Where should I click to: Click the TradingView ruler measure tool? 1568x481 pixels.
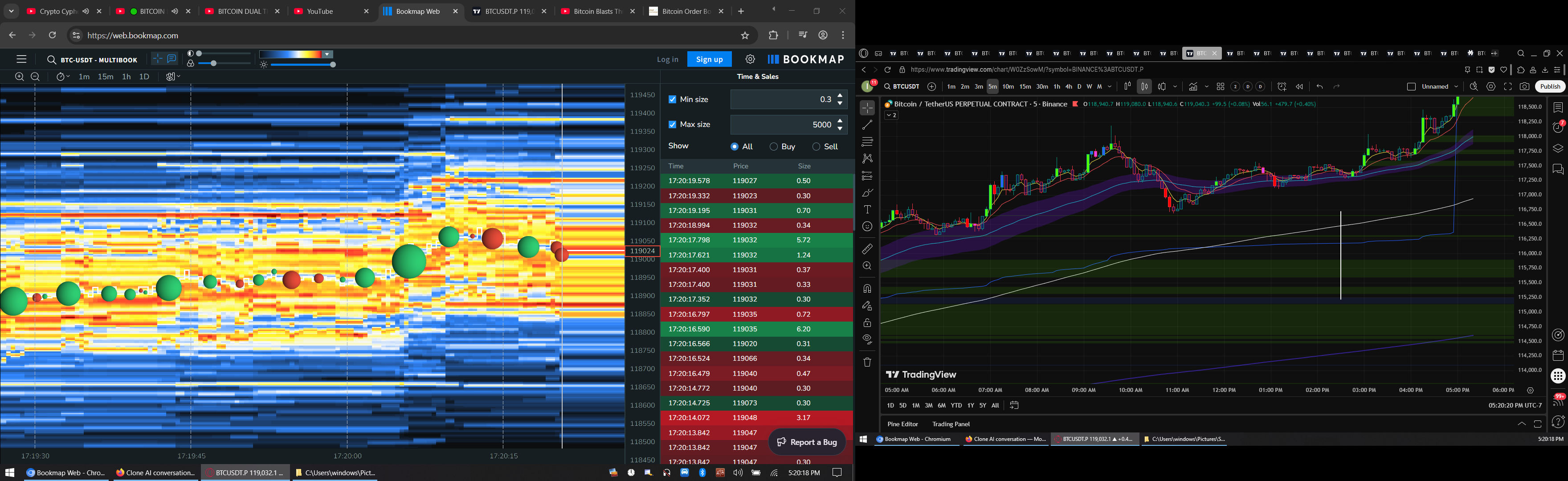pyautogui.click(x=867, y=249)
